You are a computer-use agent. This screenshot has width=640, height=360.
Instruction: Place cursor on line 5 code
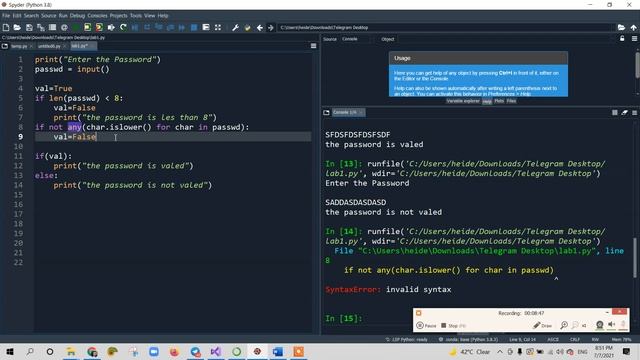point(79,98)
